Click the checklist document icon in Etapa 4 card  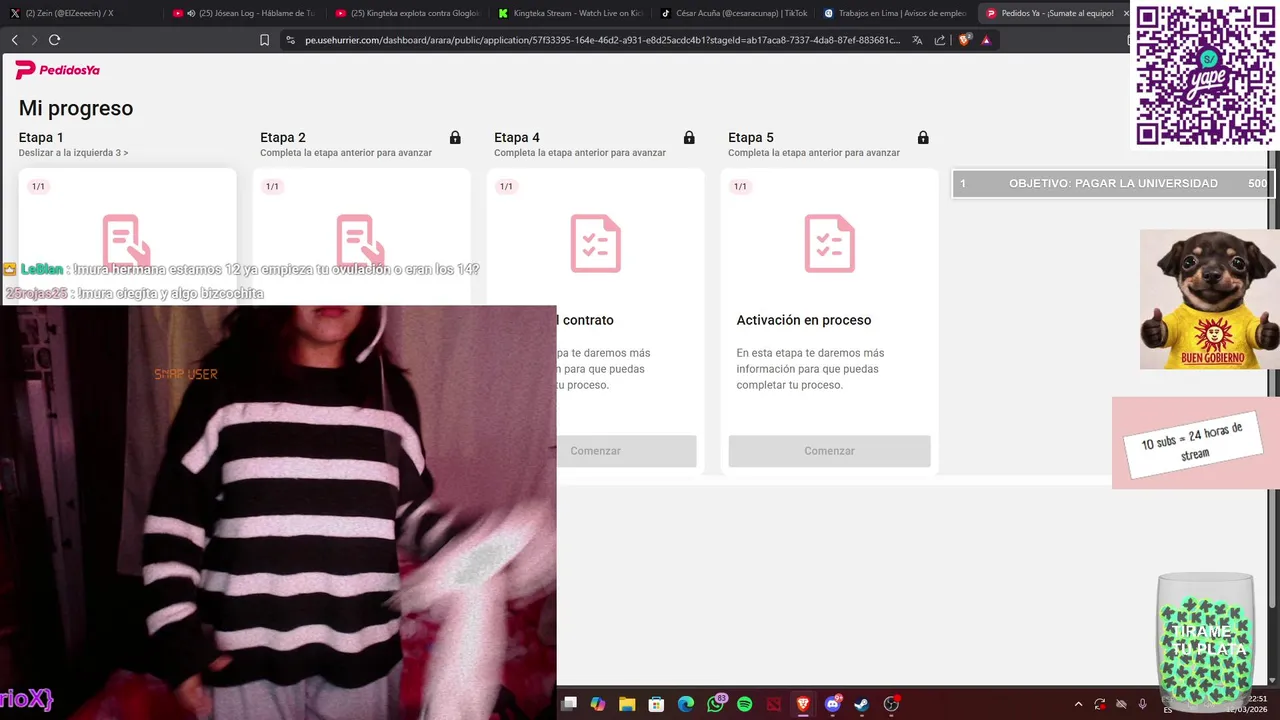pyautogui.click(x=595, y=243)
